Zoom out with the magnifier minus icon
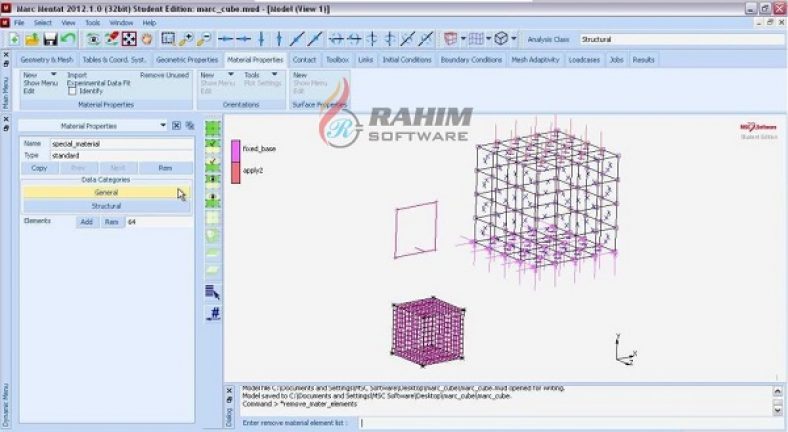The height and width of the screenshot is (432, 788). [204, 39]
